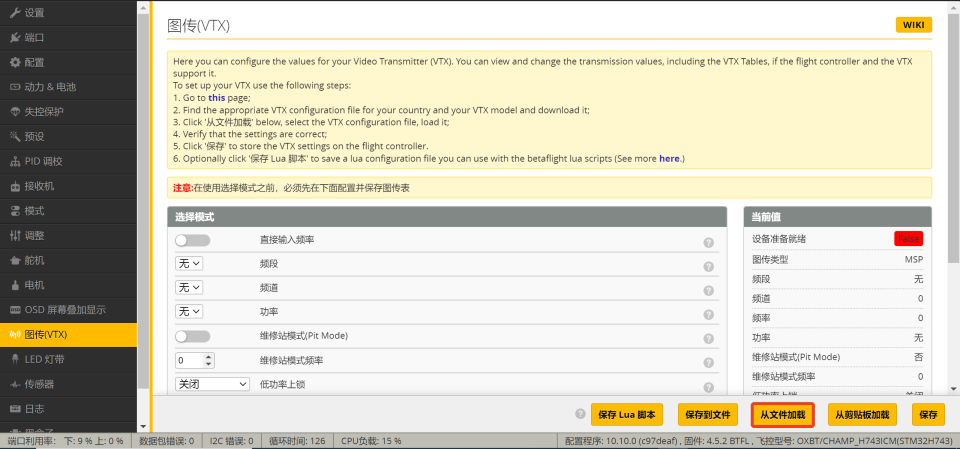Viewport: 960px width, 449px height.
Task: Switch to OSD 屏幕叠加显示 tab
Action: (x=67, y=309)
